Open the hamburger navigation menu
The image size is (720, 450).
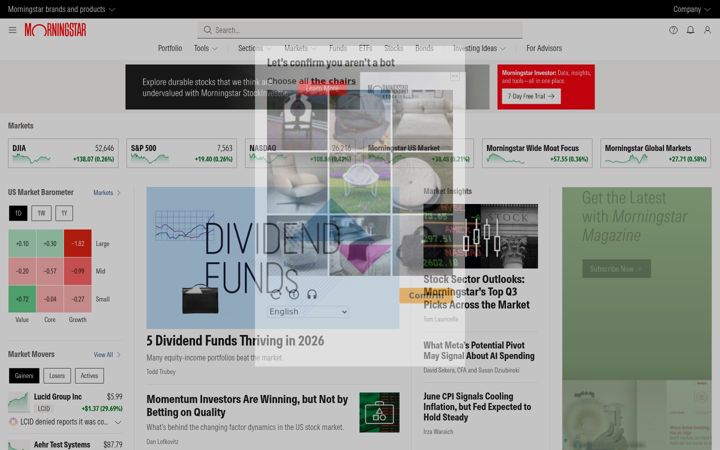tap(12, 30)
